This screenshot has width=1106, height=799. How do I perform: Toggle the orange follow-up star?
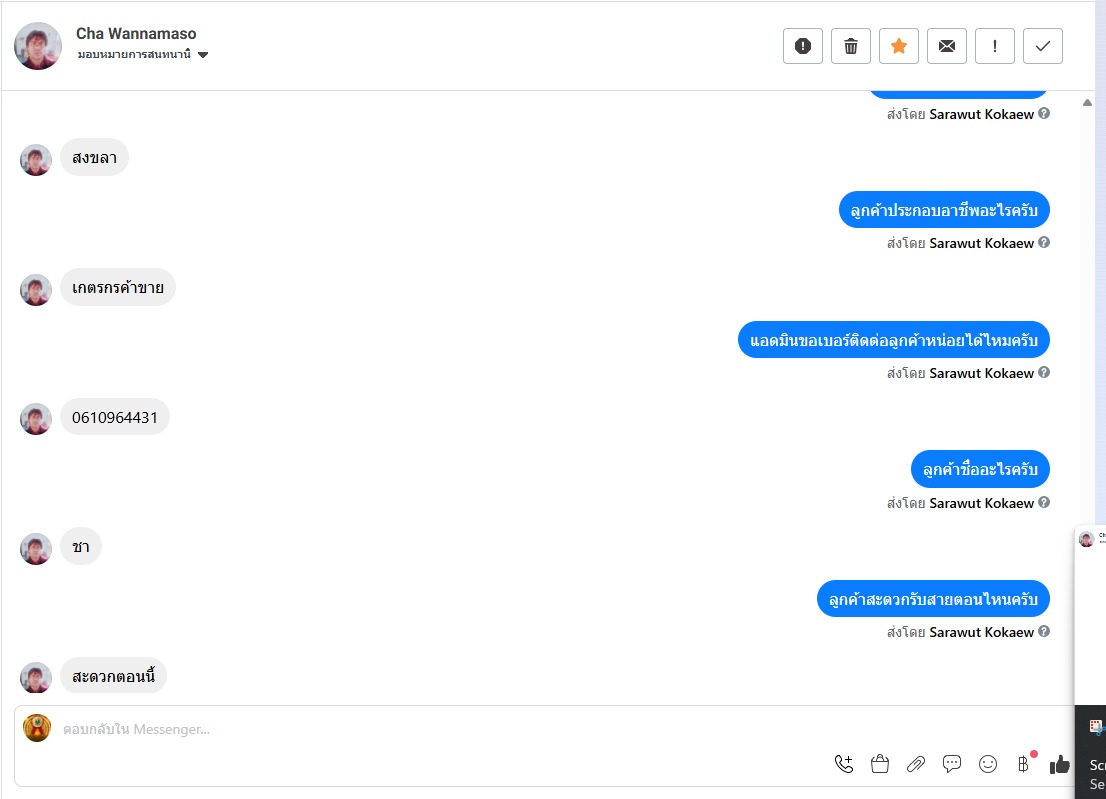point(898,46)
